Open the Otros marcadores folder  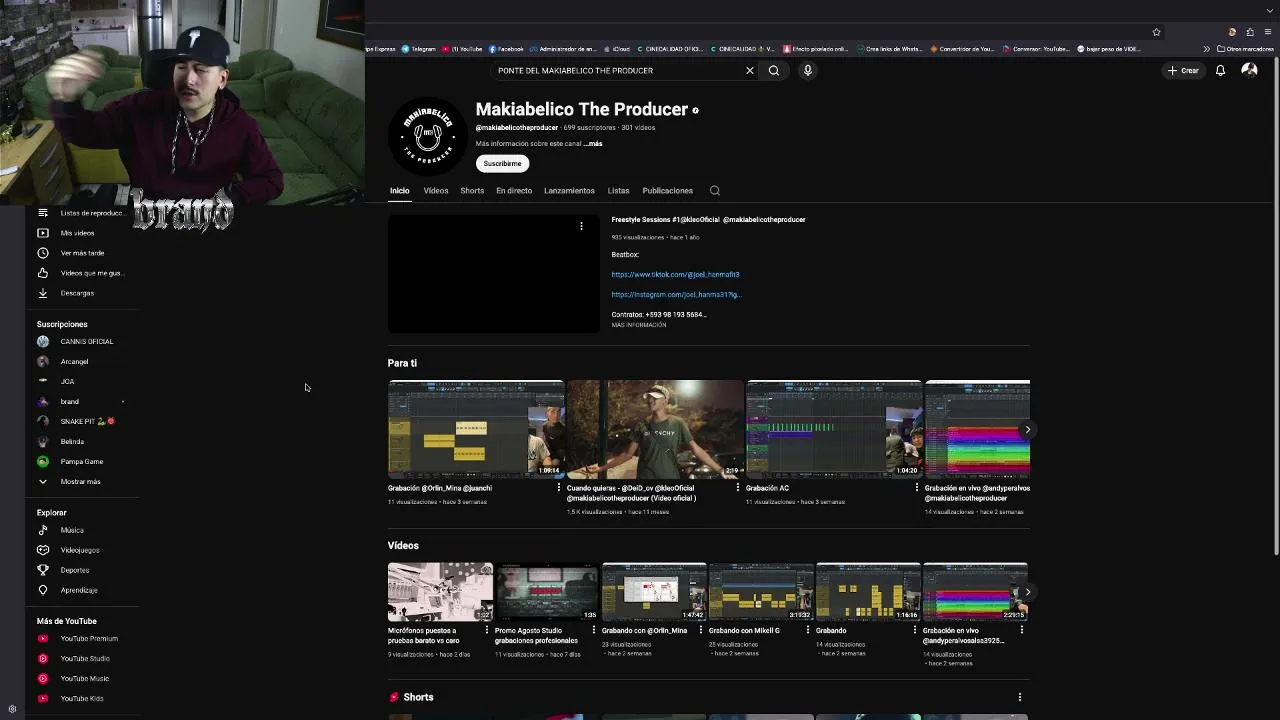click(x=1245, y=49)
